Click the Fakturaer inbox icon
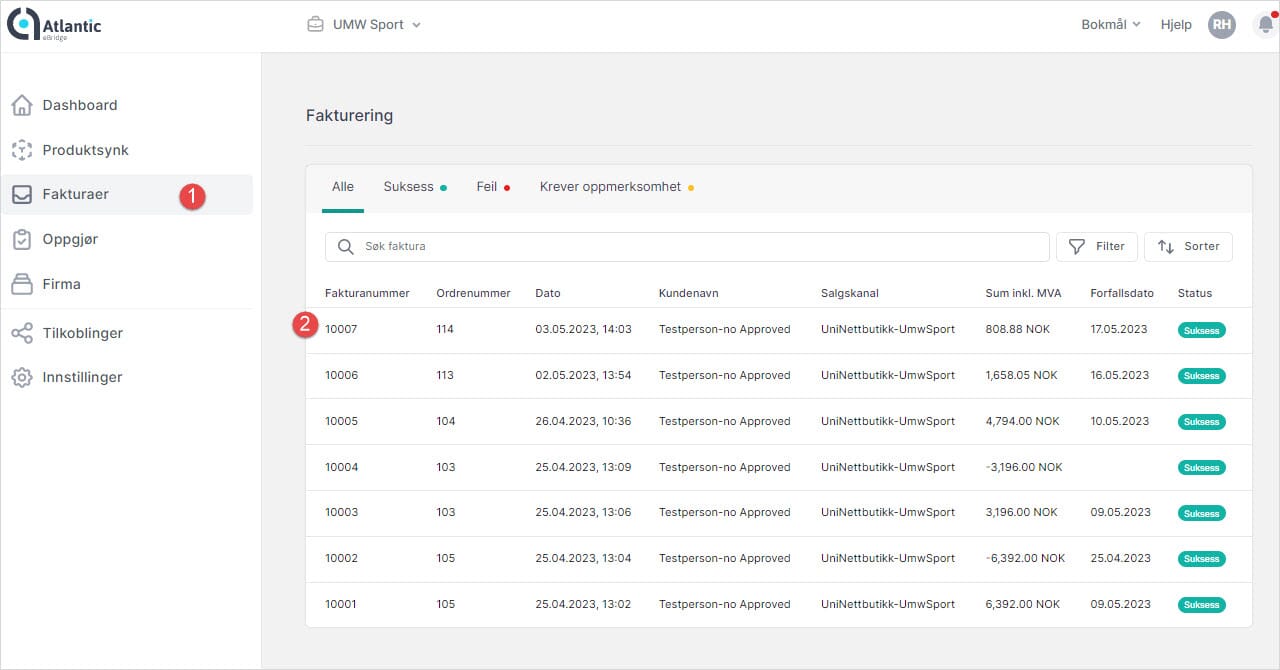 tap(21, 194)
